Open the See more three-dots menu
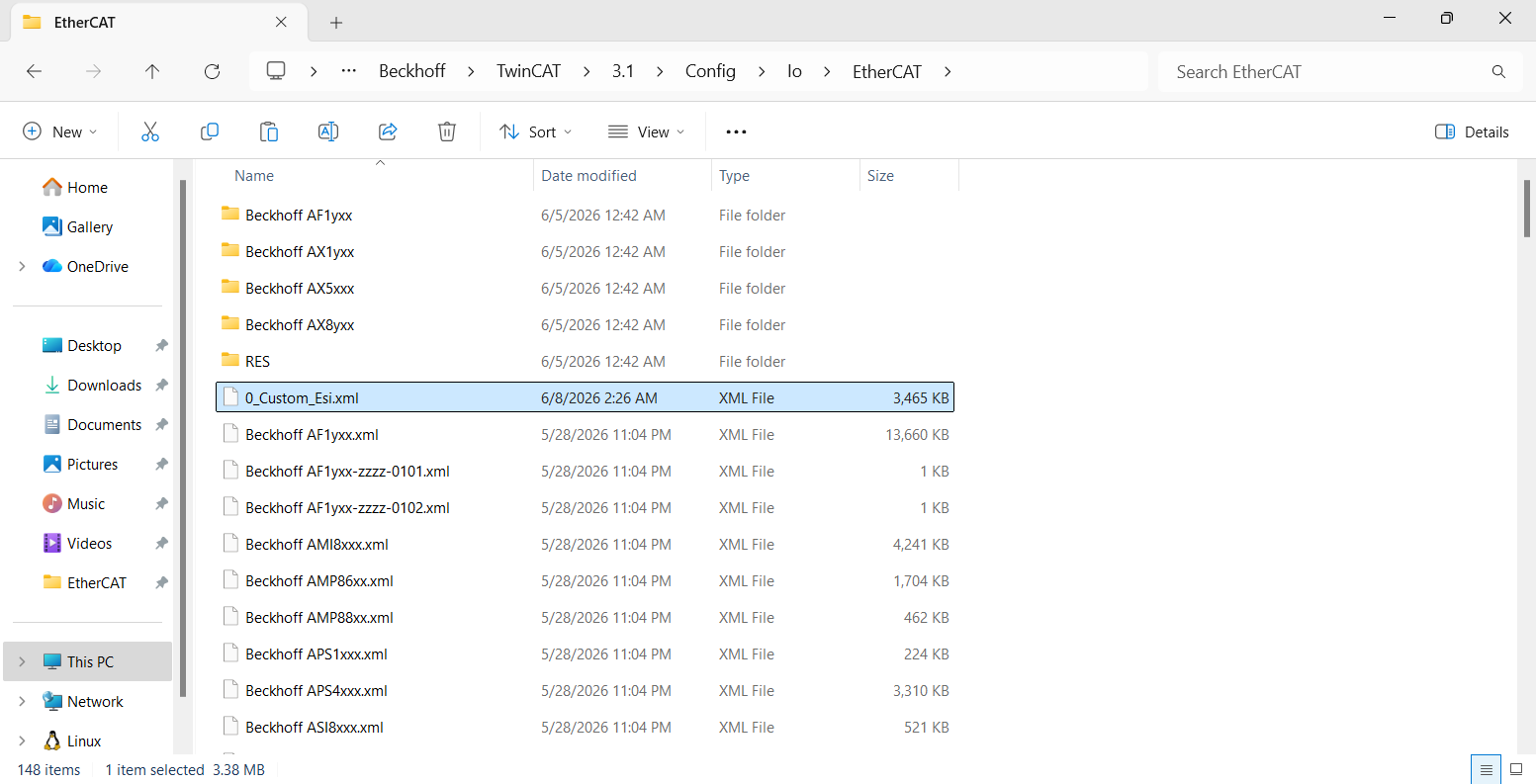This screenshot has height=784, width=1536. [x=736, y=131]
